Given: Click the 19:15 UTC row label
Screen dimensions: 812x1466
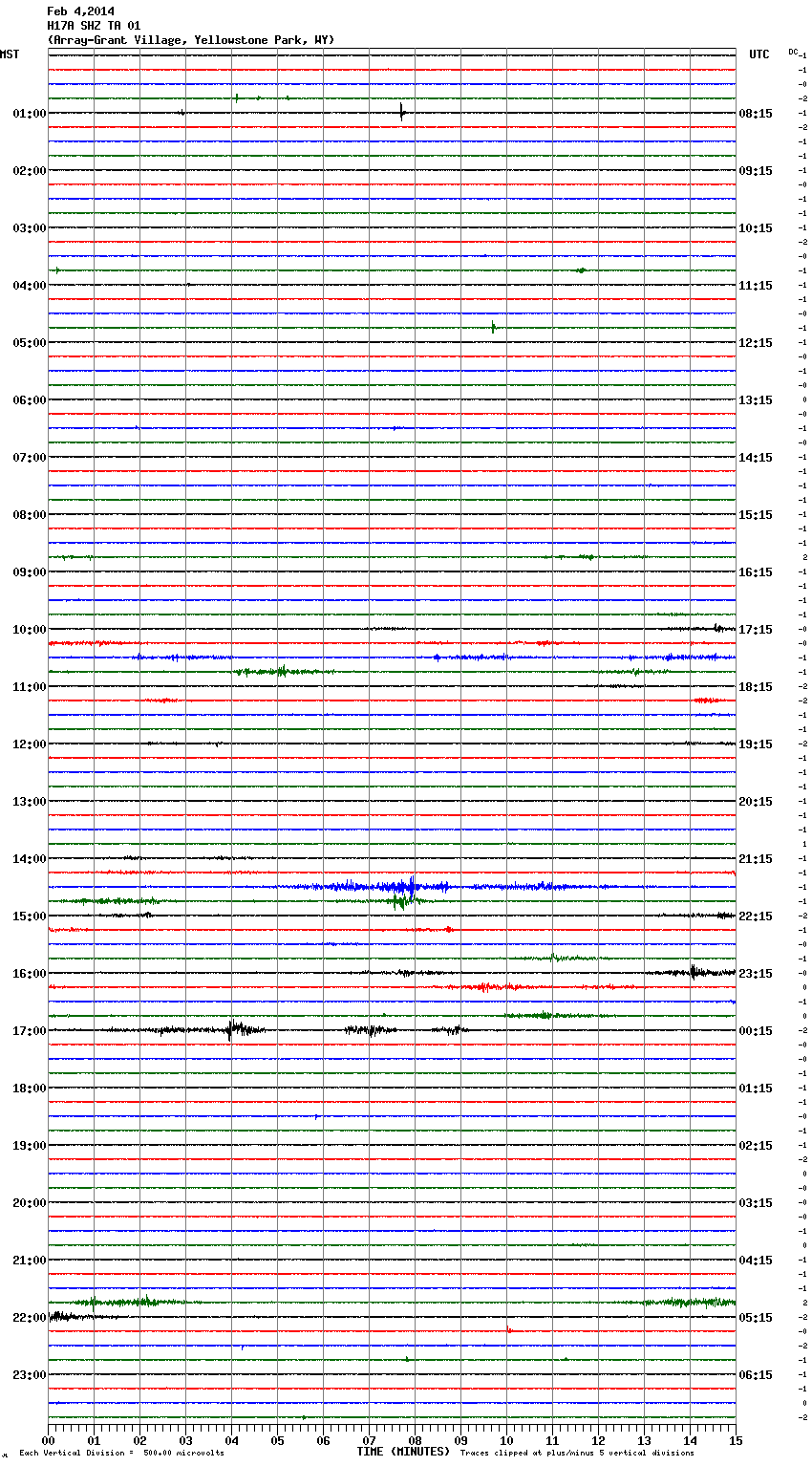Looking at the screenshot, I should point(756,744).
